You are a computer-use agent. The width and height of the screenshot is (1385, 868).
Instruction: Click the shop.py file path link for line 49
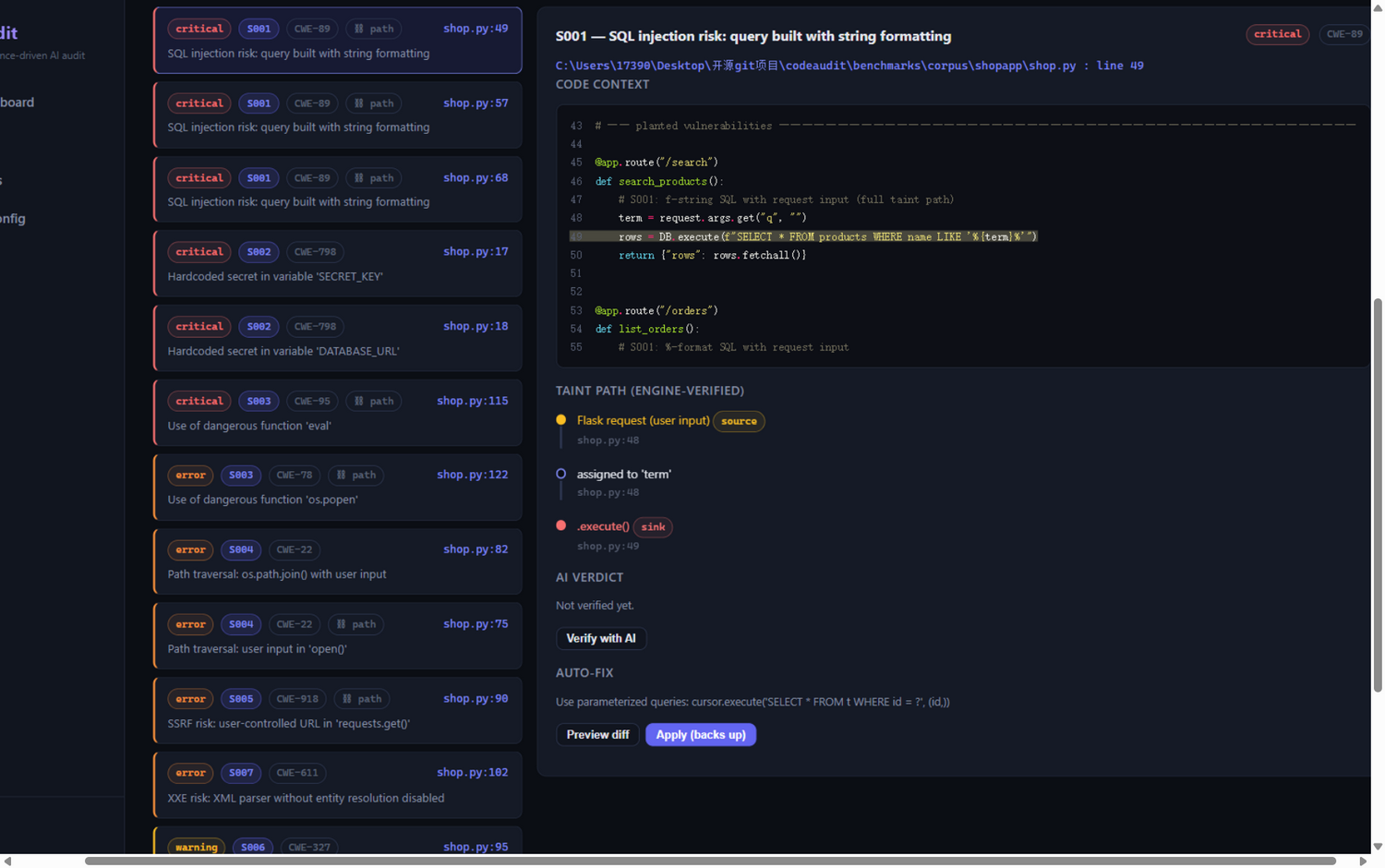[849, 66]
